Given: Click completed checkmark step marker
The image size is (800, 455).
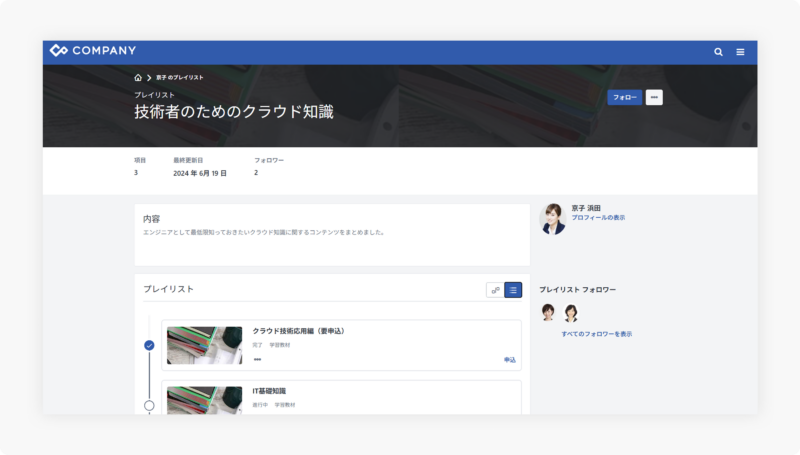Looking at the screenshot, I should click(149, 345).
